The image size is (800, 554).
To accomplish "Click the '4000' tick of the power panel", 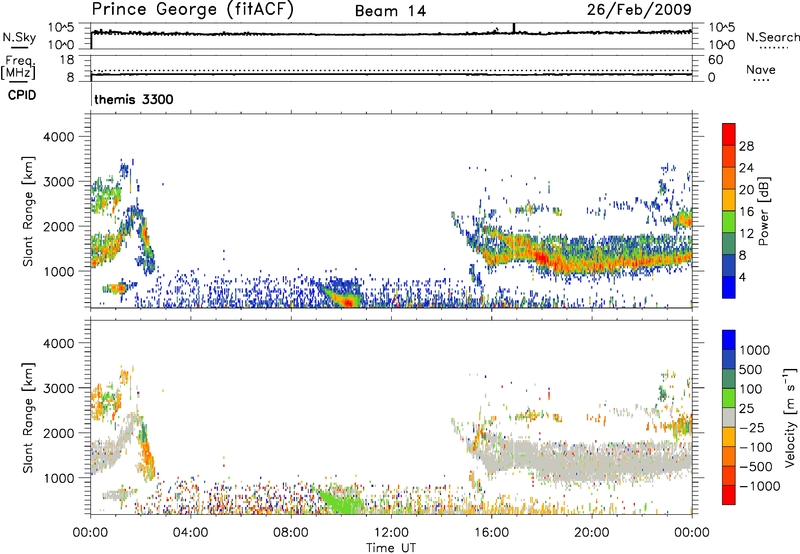I will point(59,137).
